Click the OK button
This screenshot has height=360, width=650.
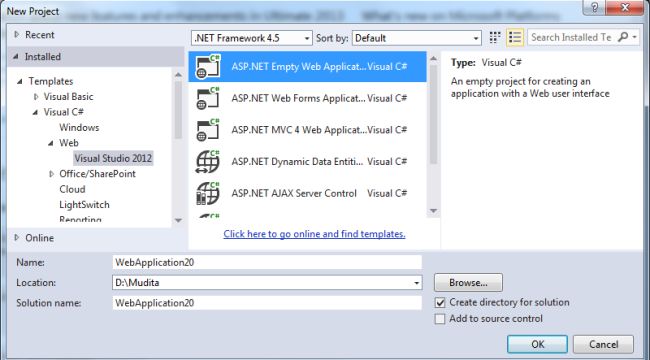[538, 344]
